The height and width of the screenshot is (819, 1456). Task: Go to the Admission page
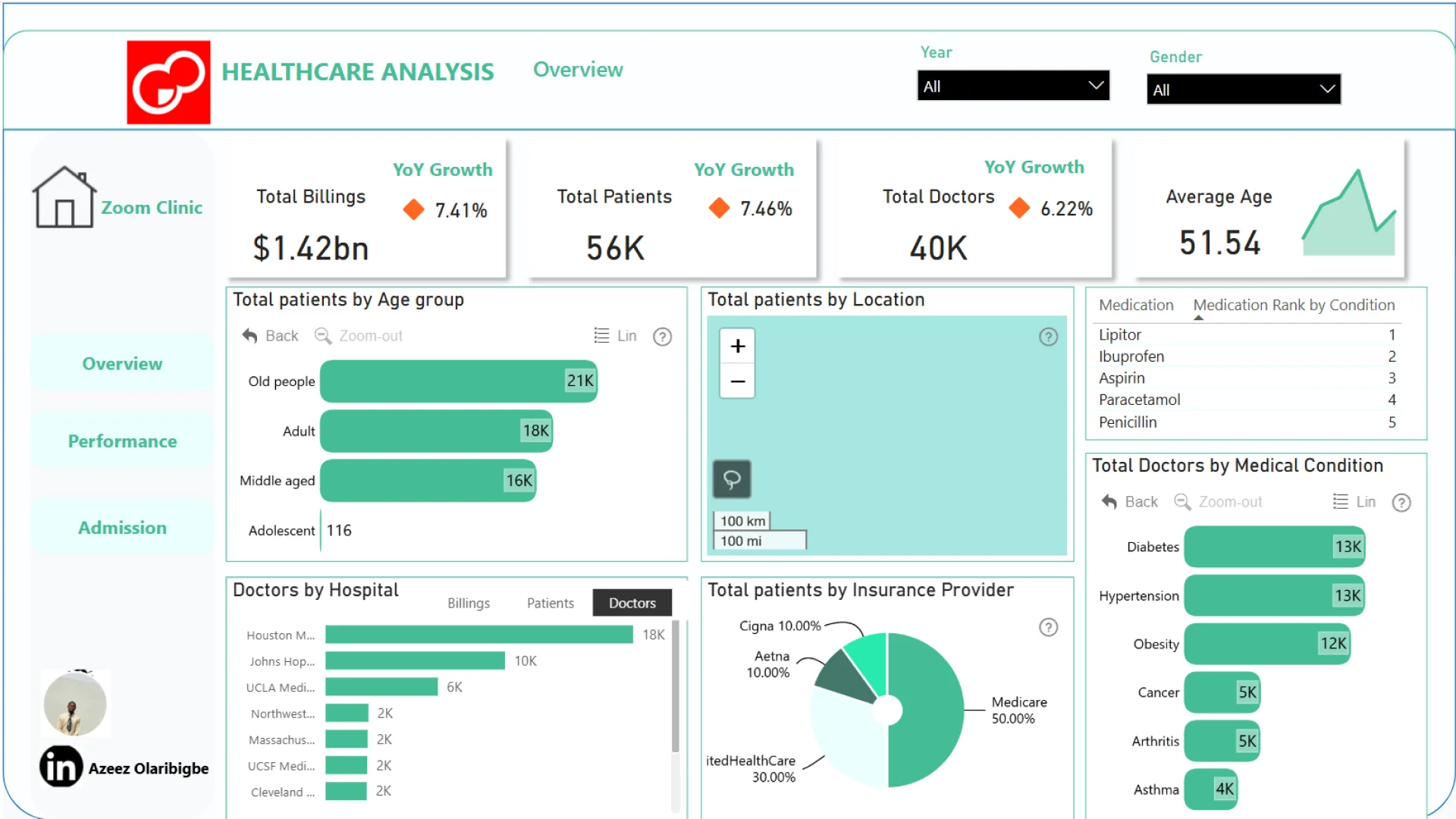[122, 528]
